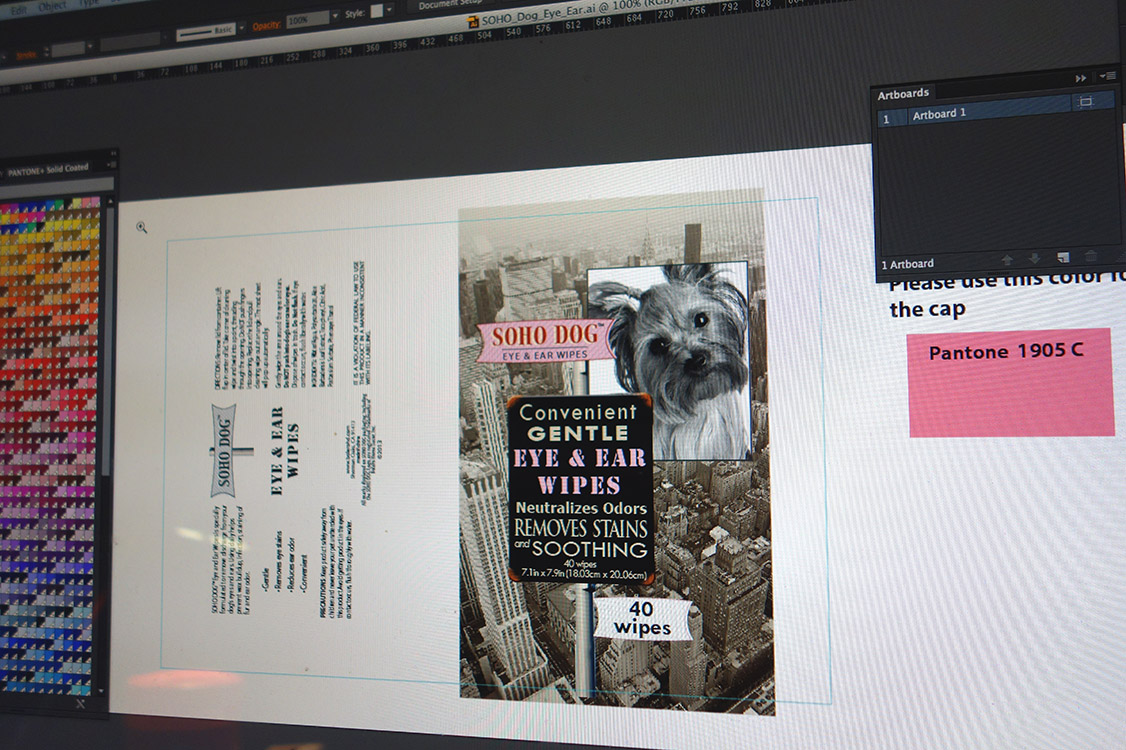Click the '1 Artboard' status text
The width and height of the screenshot is (1126, 750).
click(x=908, y=264)
